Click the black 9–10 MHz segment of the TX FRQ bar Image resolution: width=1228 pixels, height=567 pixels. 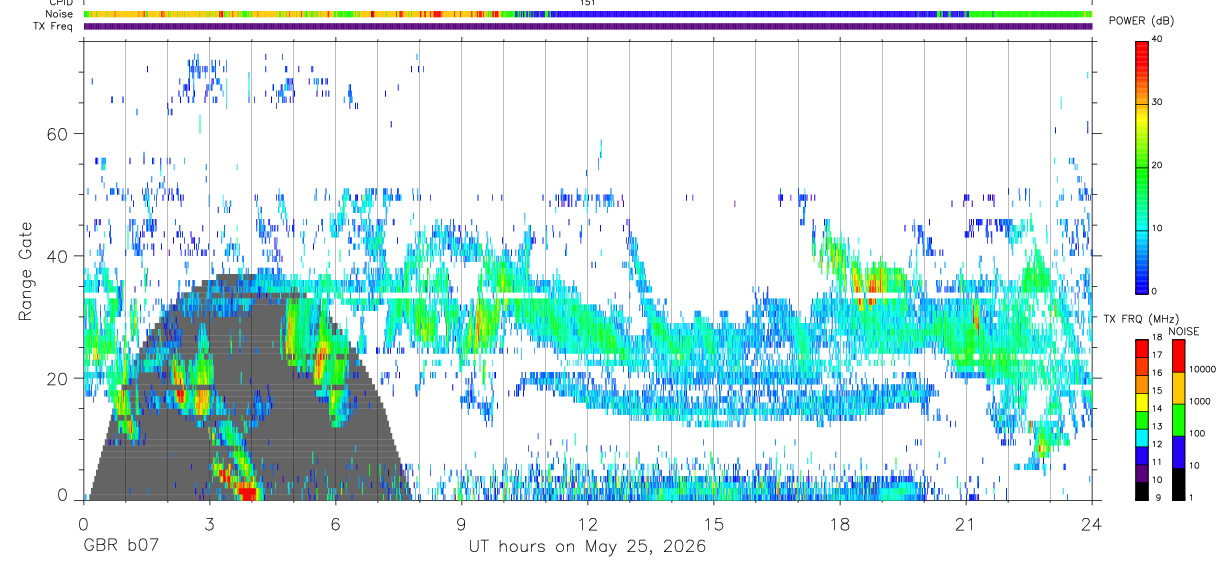pos(1141,489)
